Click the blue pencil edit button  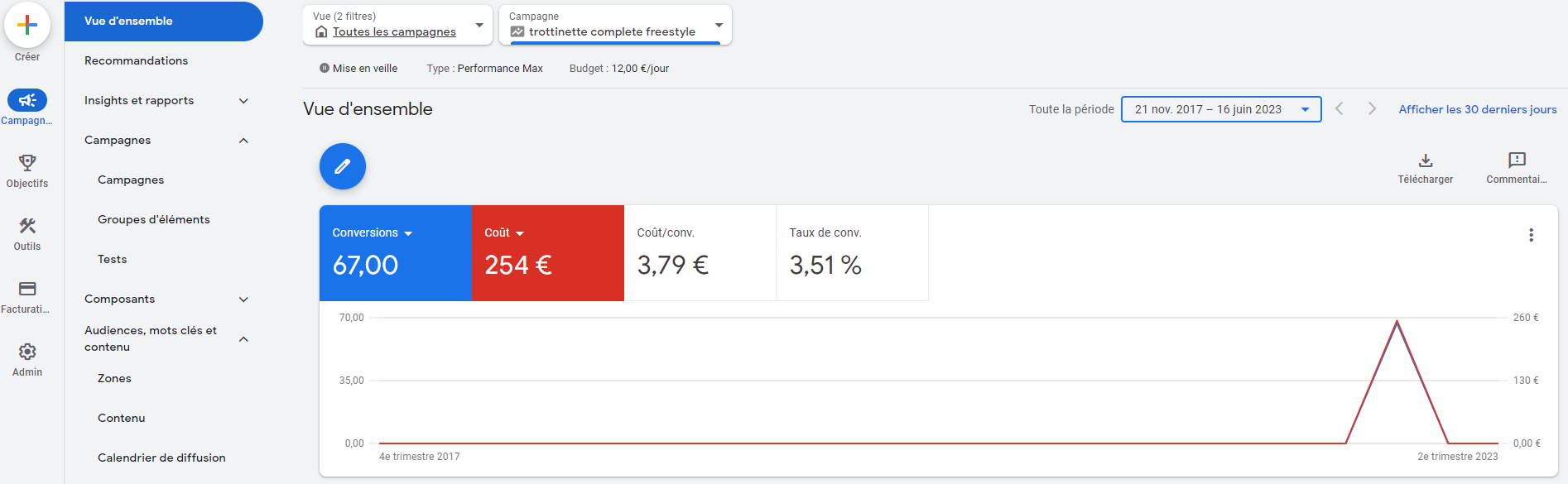coord(342,166)
